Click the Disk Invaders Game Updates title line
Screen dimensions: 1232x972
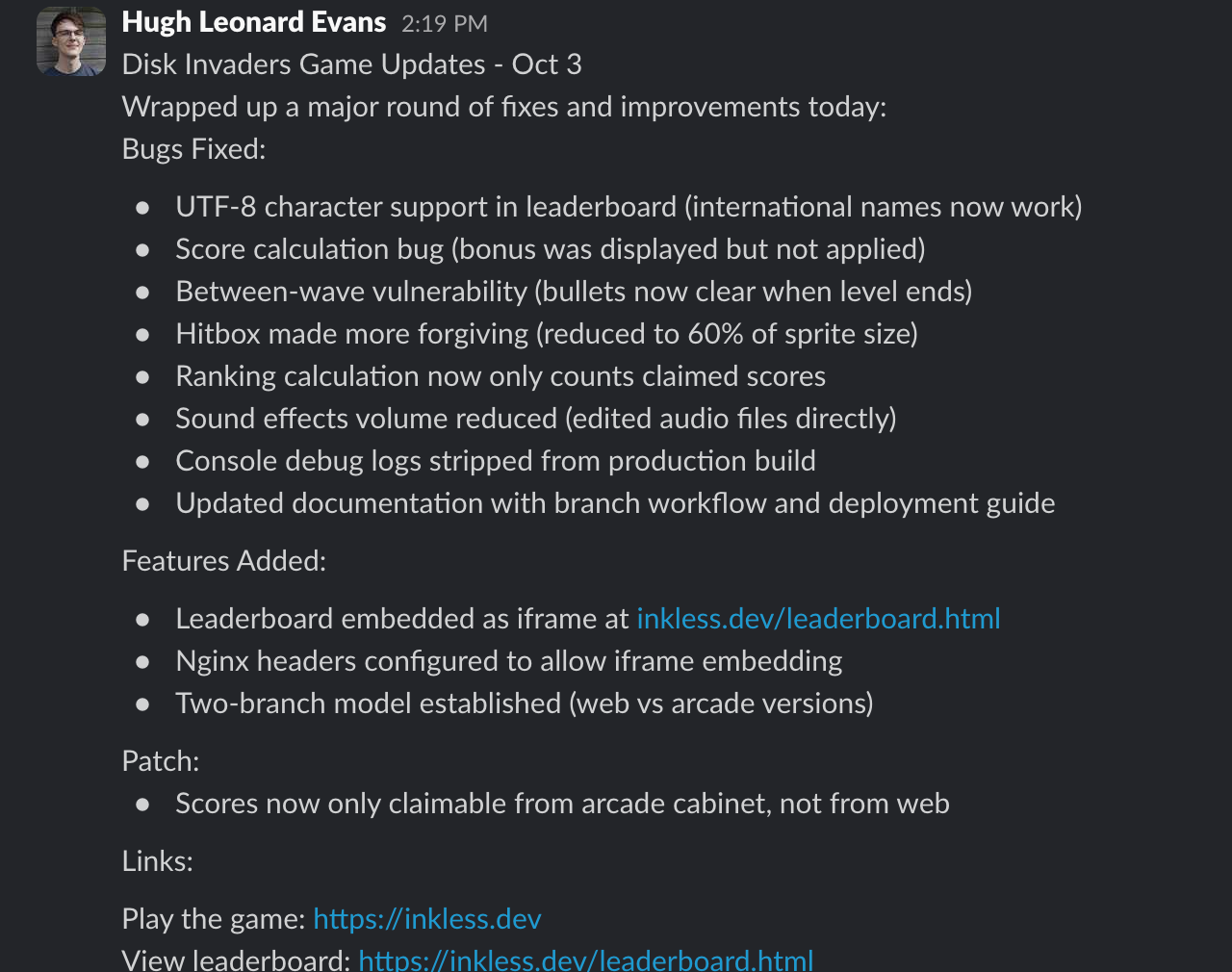(x=351, y=64)
